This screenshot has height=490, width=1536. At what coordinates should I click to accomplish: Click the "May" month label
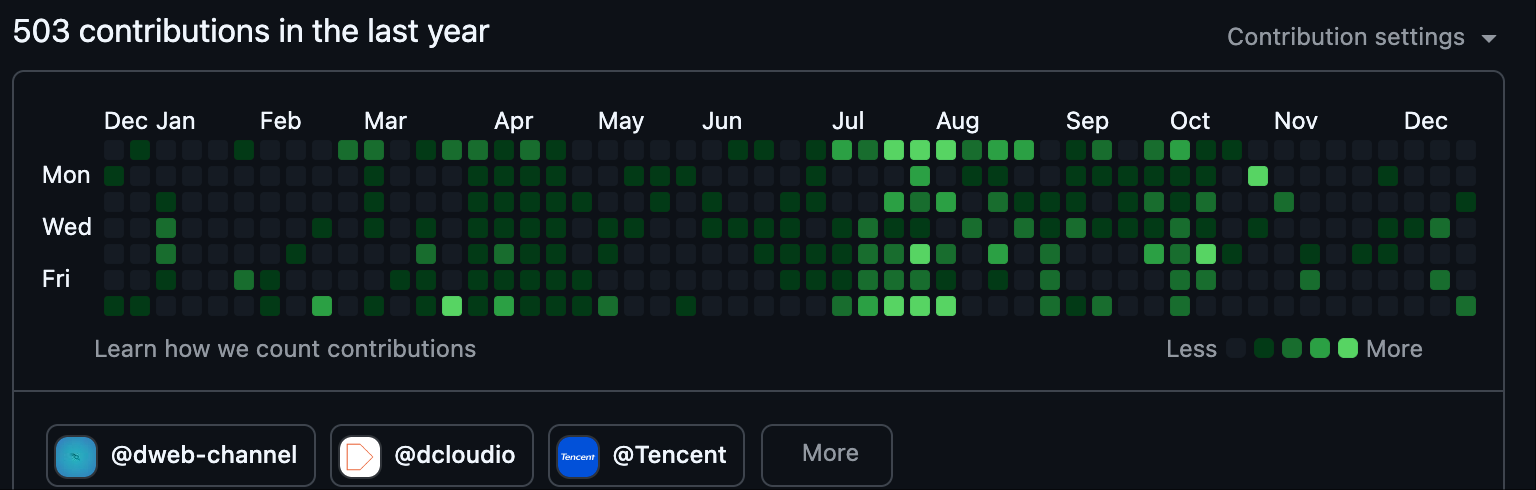[621, 122]
